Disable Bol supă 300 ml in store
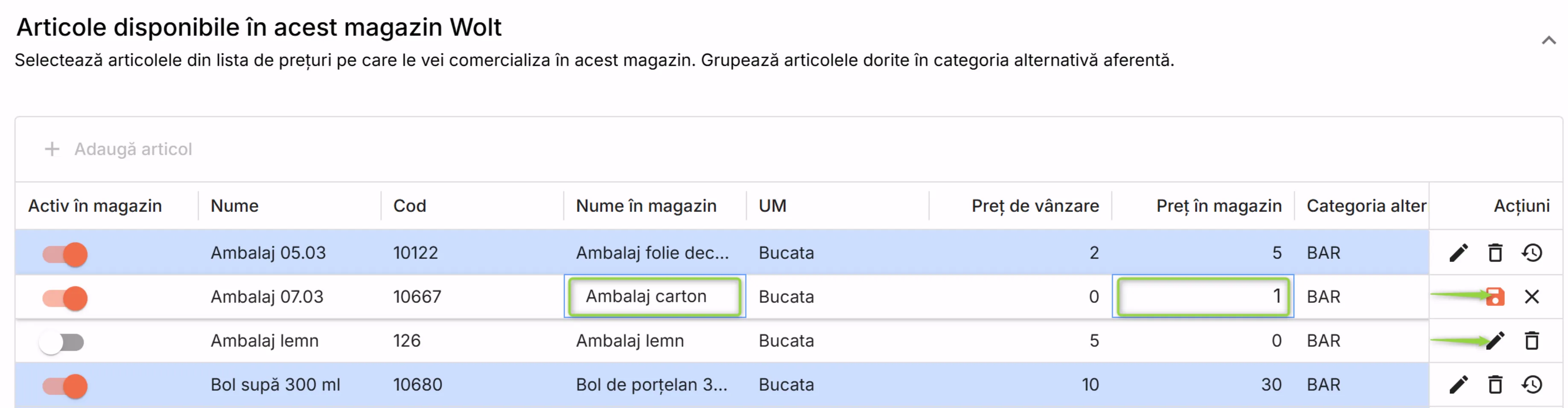The image size is (1568, 408). tap(64, 386)
